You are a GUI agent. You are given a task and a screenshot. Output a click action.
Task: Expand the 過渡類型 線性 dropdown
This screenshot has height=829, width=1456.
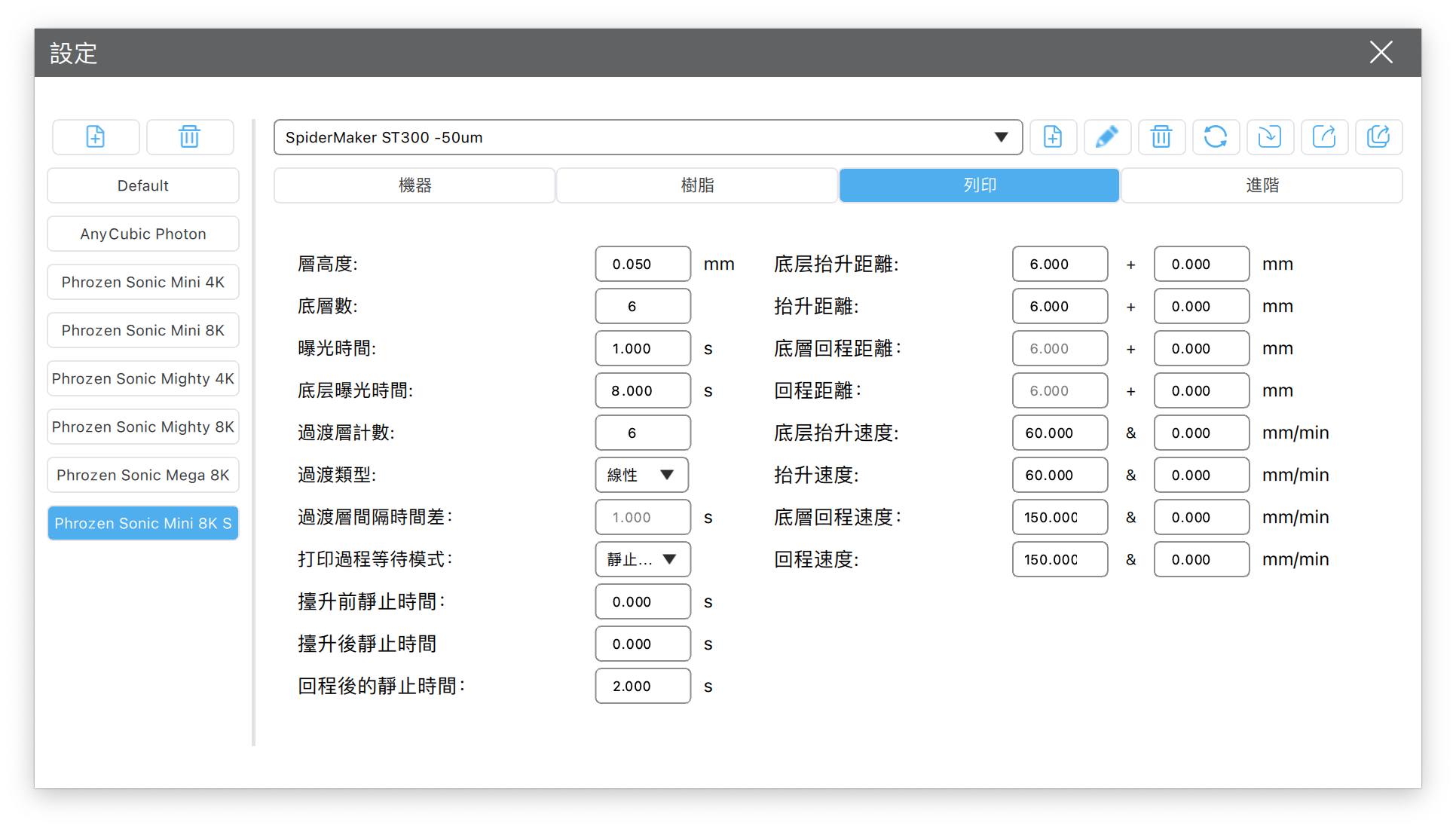click(641, 475)
